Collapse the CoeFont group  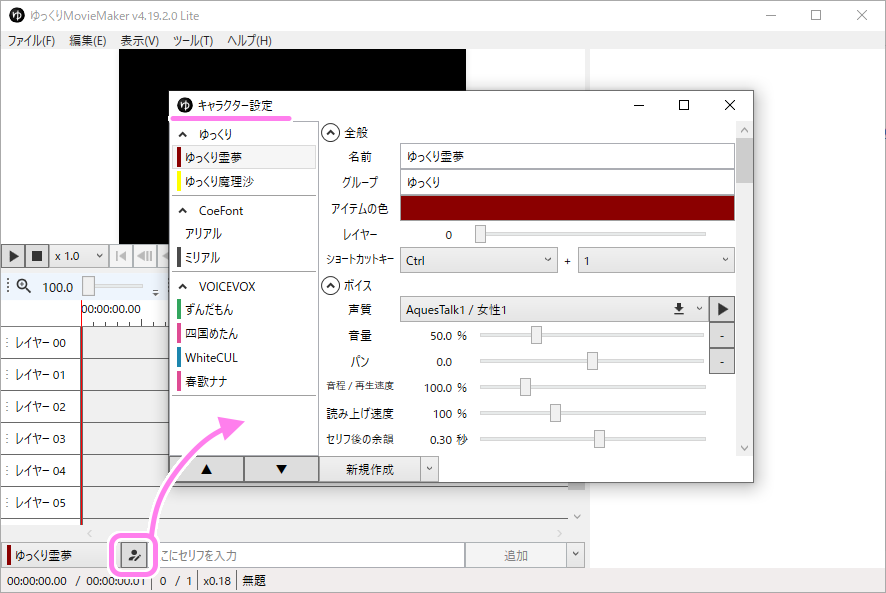coord(183,211)
